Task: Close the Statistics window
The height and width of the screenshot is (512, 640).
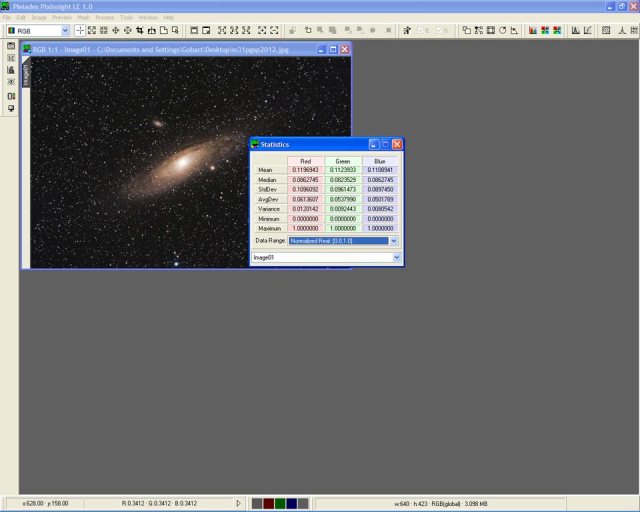Action: pyautogui.click(x=397, y=144)
